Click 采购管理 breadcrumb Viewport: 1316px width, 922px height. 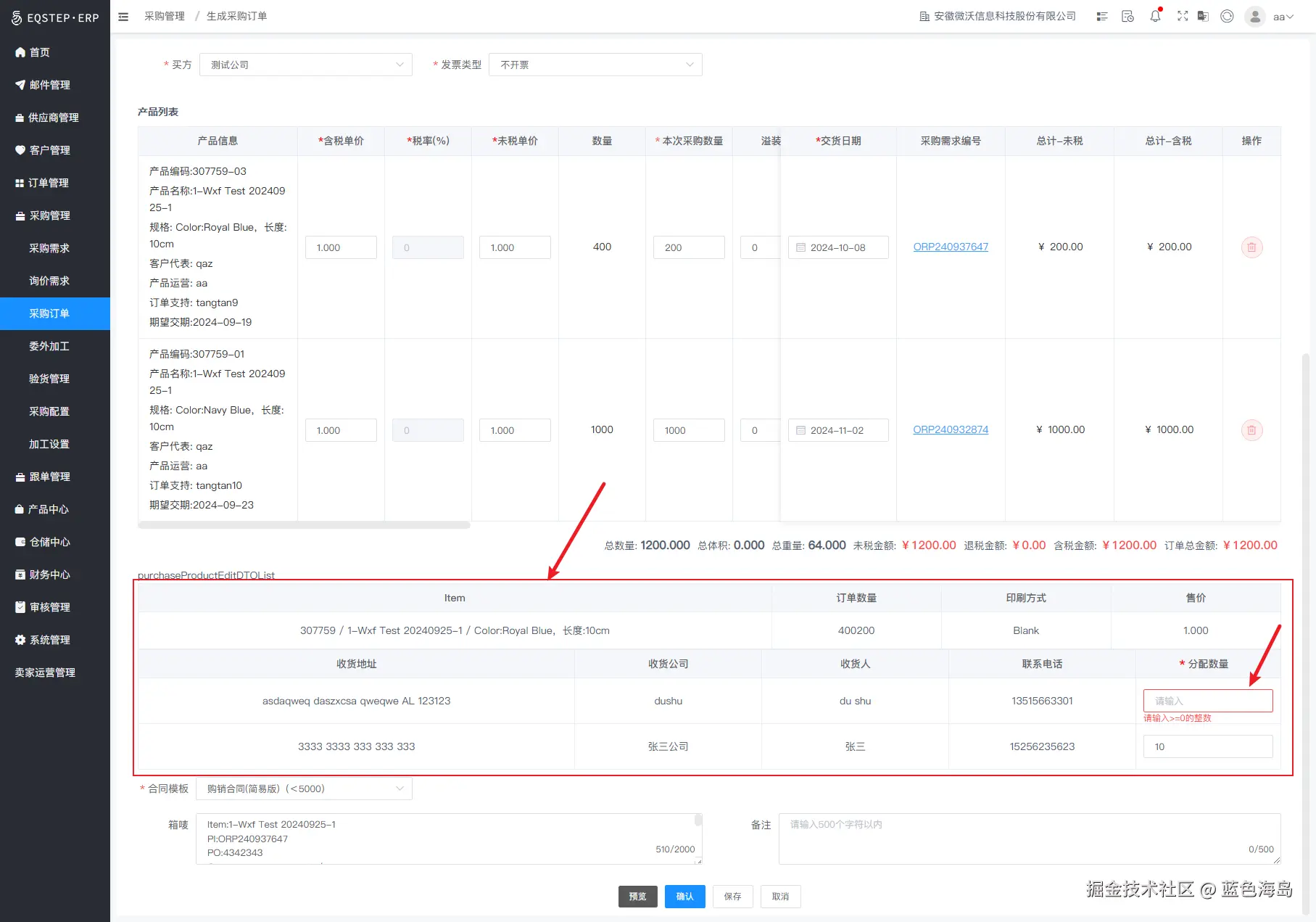click(x=165, y=16)
